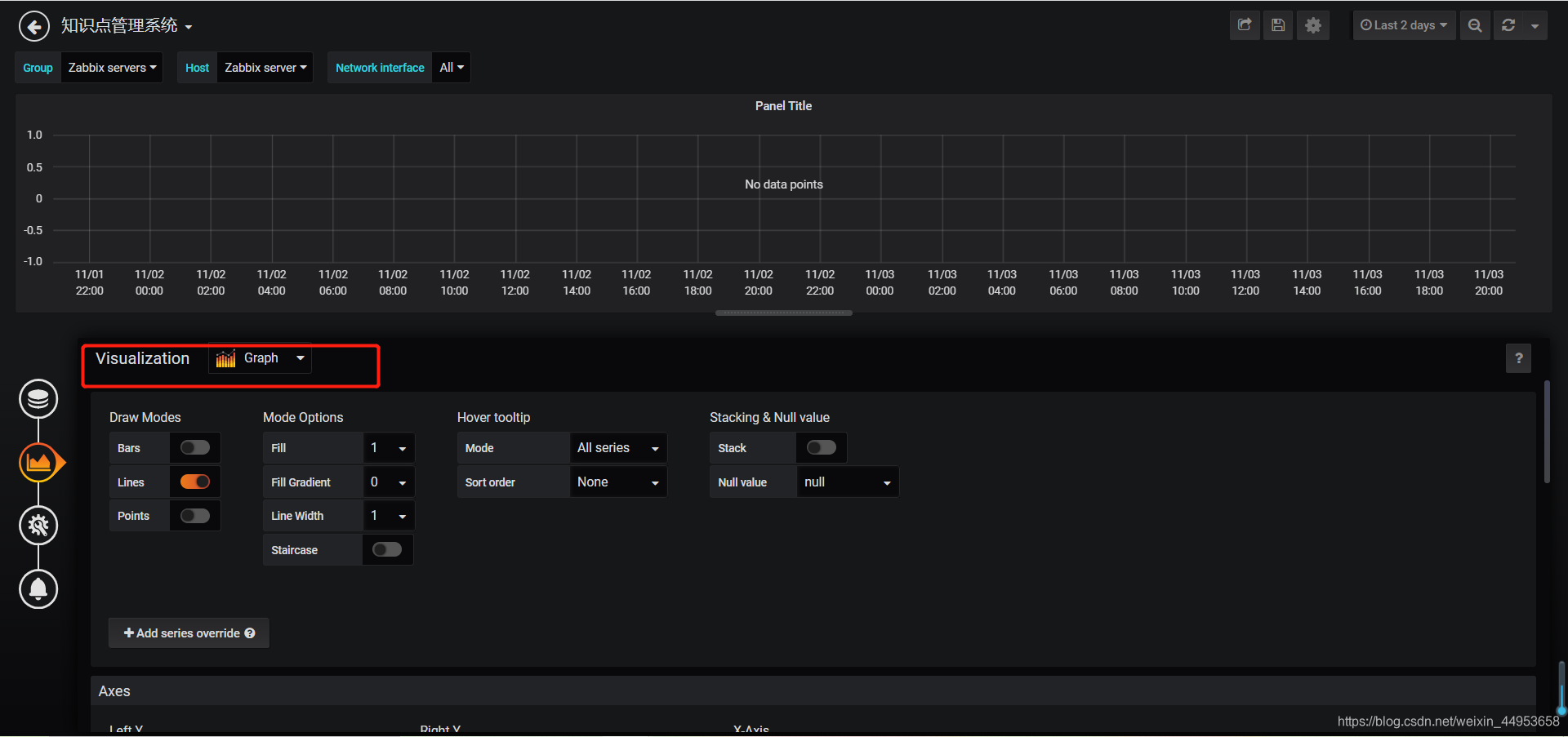
Task: Click Add series override button
Action: [189, 633]
